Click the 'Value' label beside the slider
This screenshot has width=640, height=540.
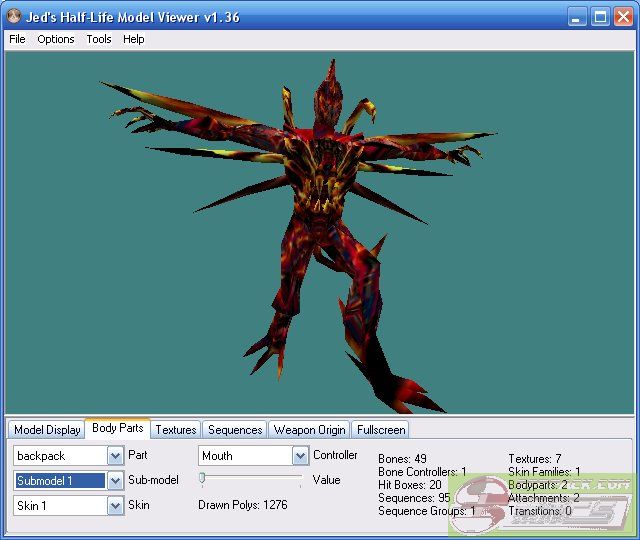point(326,480)
